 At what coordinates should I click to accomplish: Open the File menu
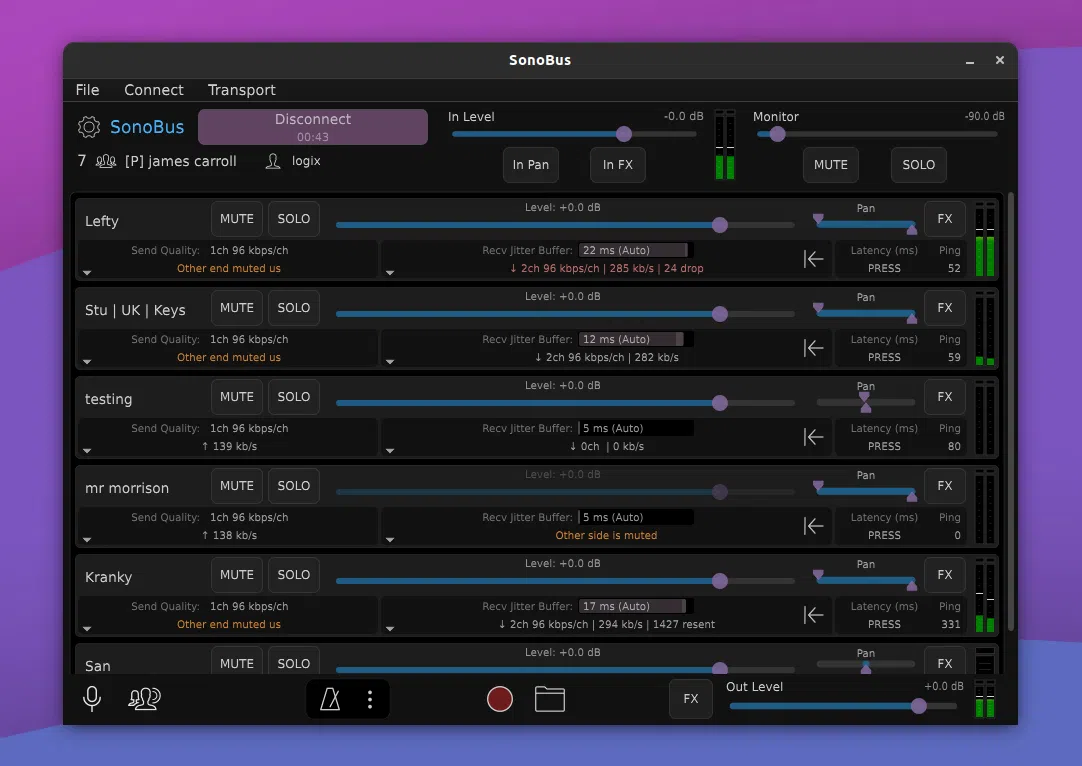click(87, 90)
